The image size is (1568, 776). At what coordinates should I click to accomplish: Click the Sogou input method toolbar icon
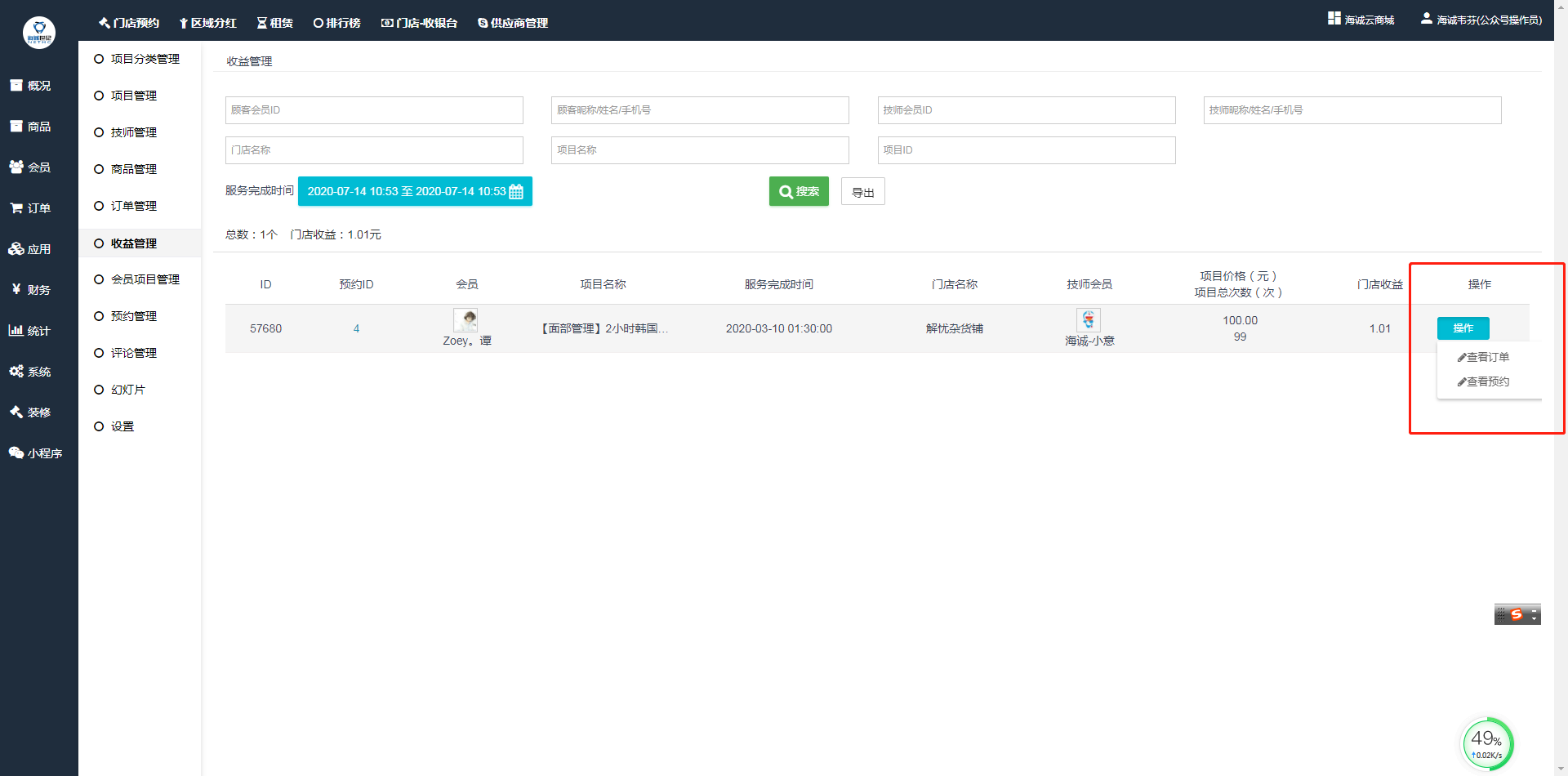point(1517,614)
